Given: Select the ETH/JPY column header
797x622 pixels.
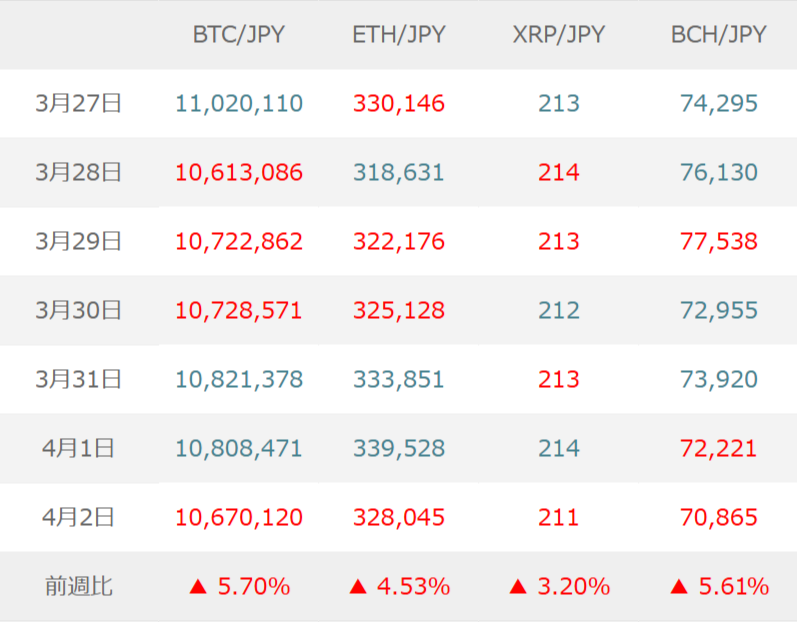Looking at the screenshot, I should click(399, 35).
